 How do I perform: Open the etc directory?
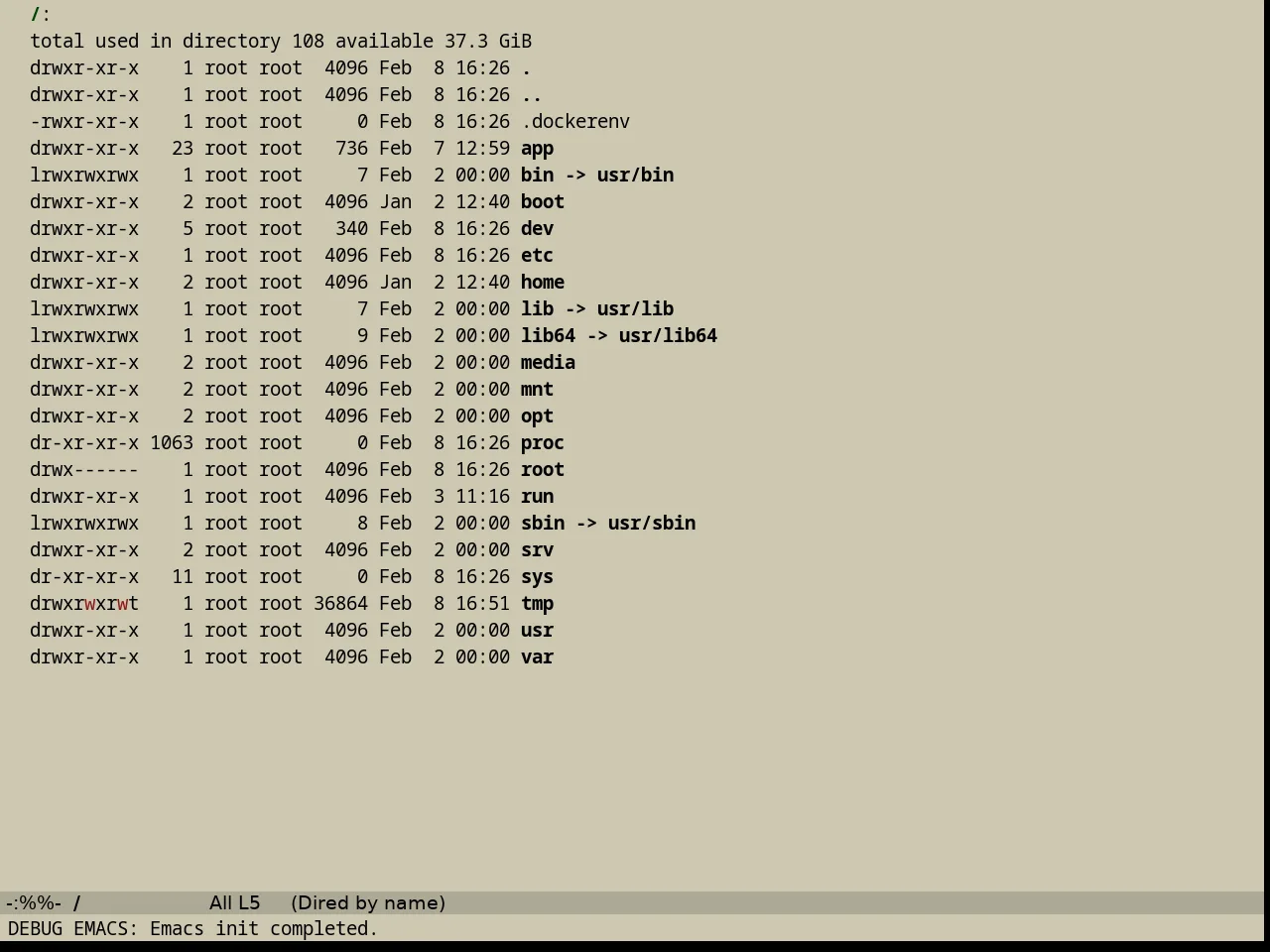[x=537, y=256]
